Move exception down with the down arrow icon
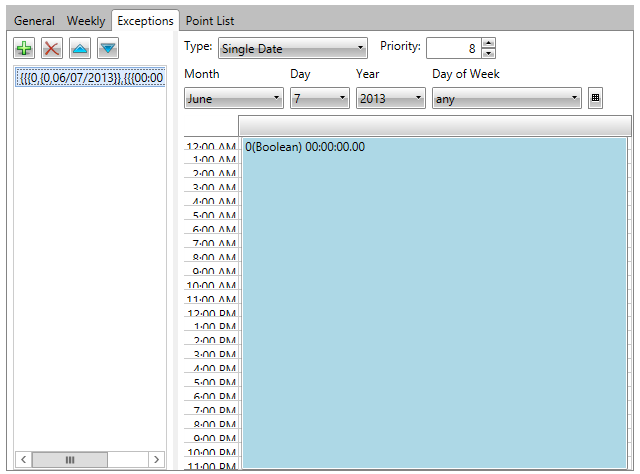The height and width of the screenshot is (474, 640). click(x=108, y=49)
